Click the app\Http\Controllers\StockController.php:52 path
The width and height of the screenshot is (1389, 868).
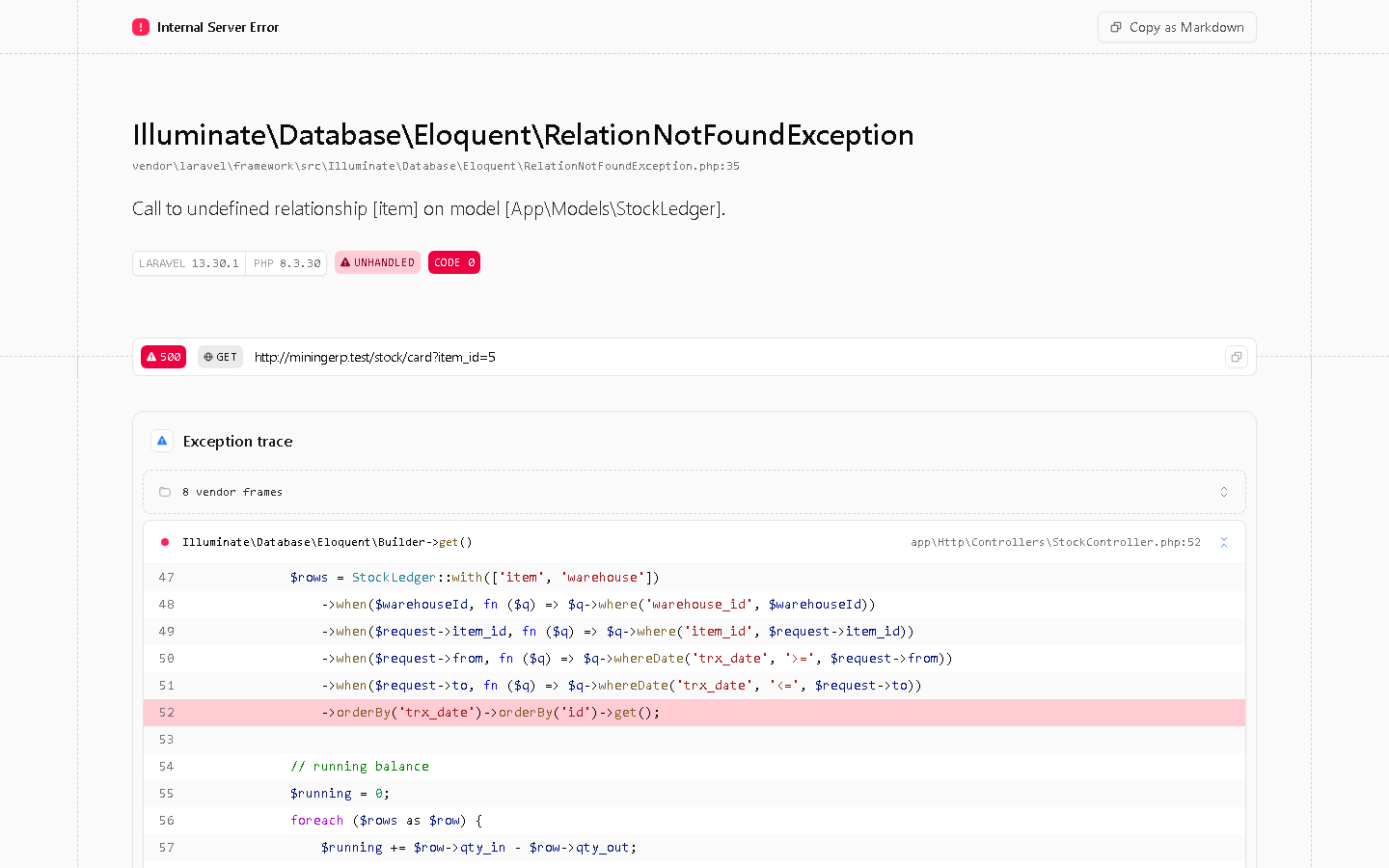[x=1055, y=542]
